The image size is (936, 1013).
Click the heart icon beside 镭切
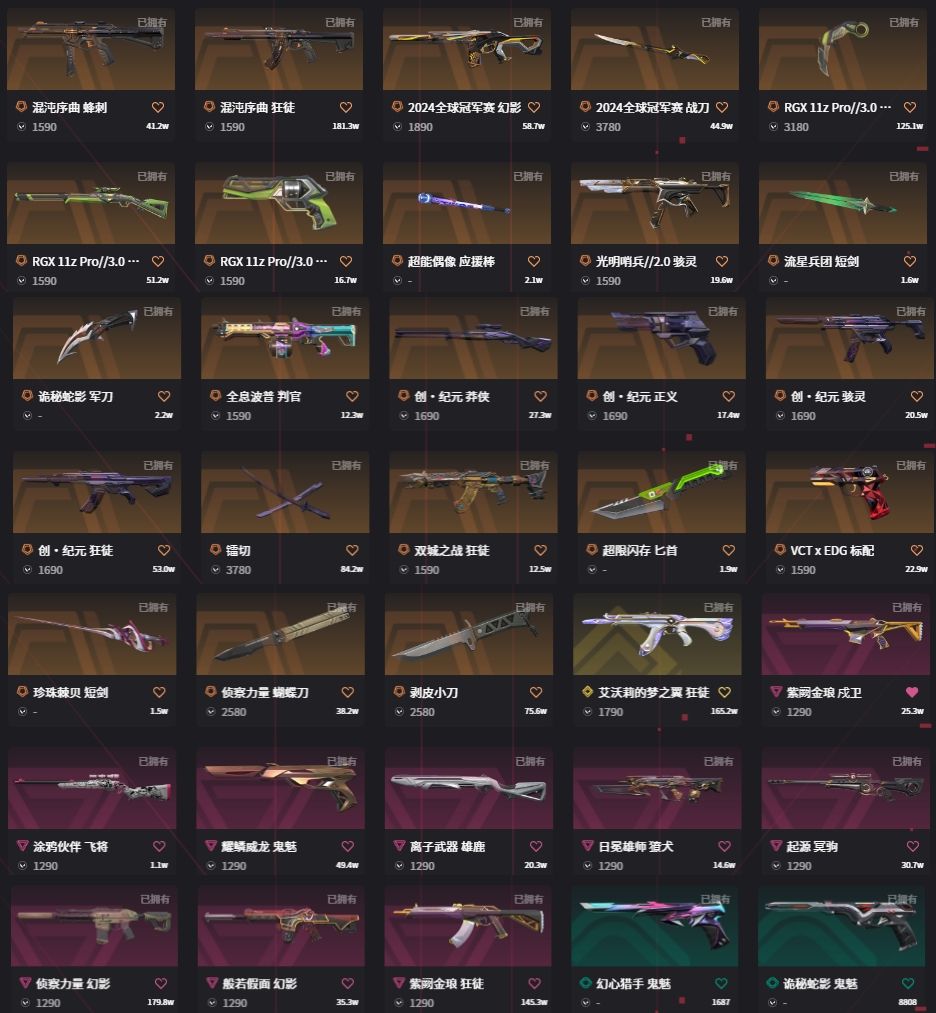pos(352,550)
